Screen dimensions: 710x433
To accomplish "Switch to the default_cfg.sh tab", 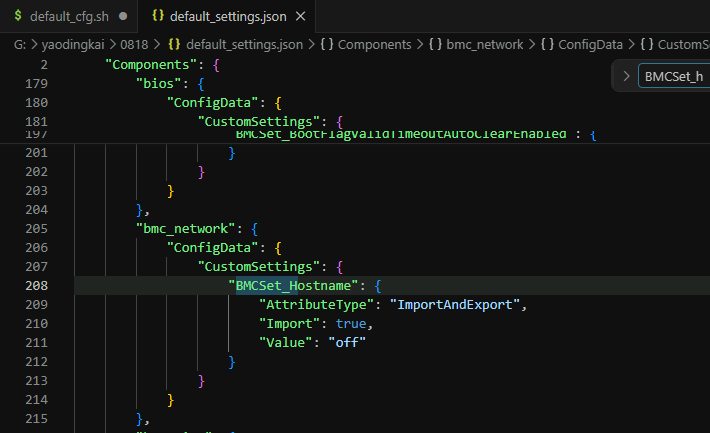I will click(69, 16).
